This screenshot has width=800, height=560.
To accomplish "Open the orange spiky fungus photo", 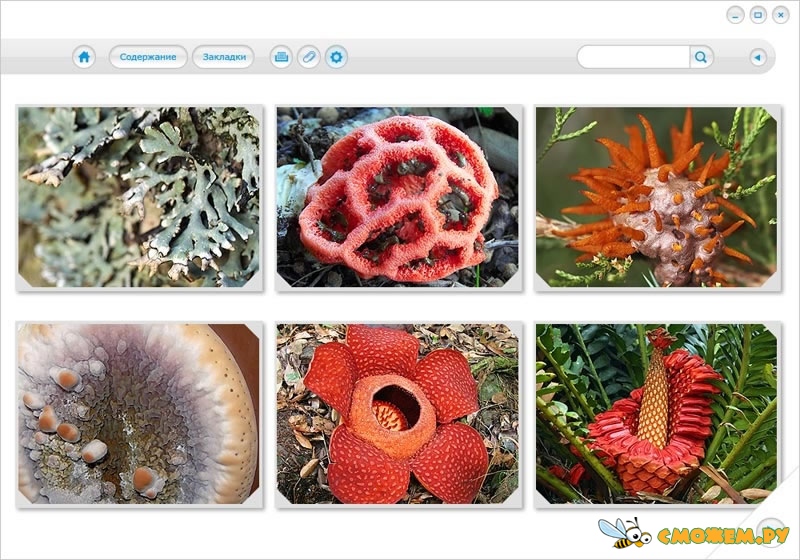I will pos(658,197).
